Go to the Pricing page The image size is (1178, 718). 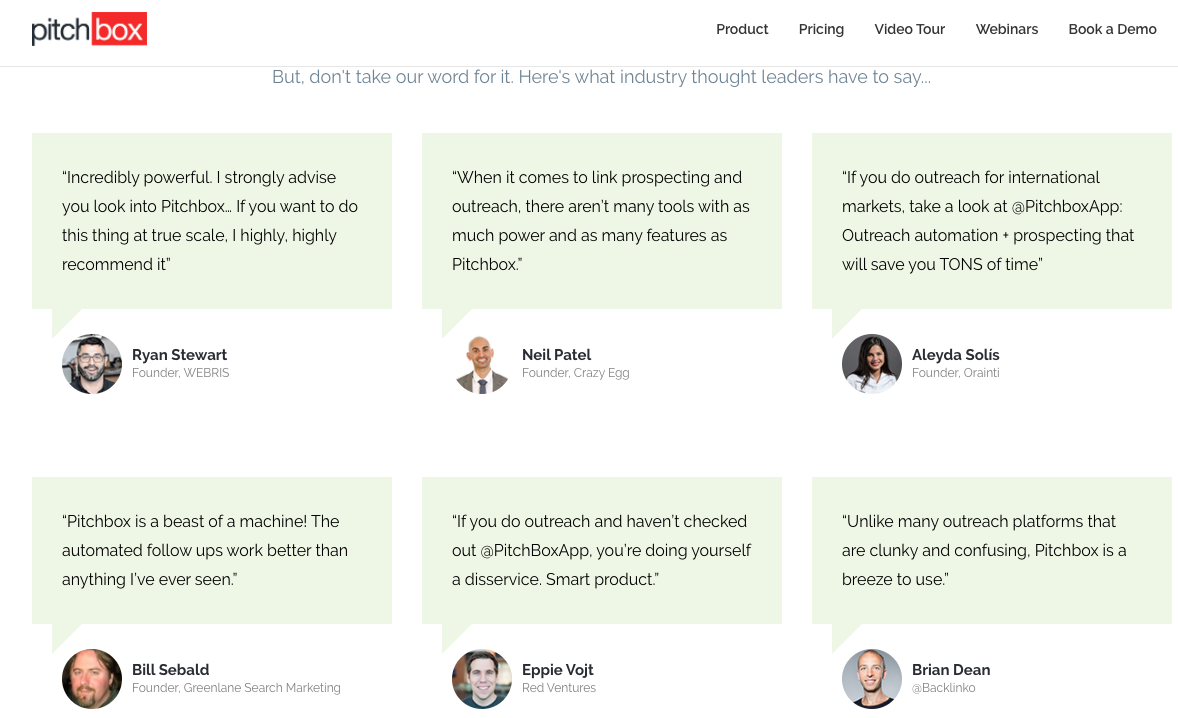[821, 29]
